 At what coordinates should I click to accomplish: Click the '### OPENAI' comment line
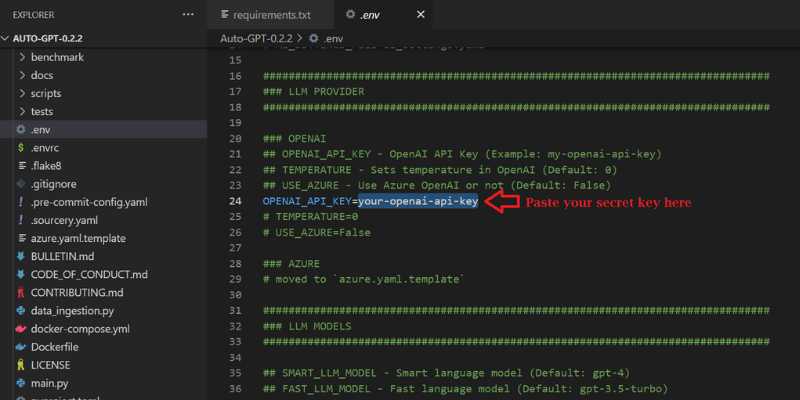click(294, 139)
